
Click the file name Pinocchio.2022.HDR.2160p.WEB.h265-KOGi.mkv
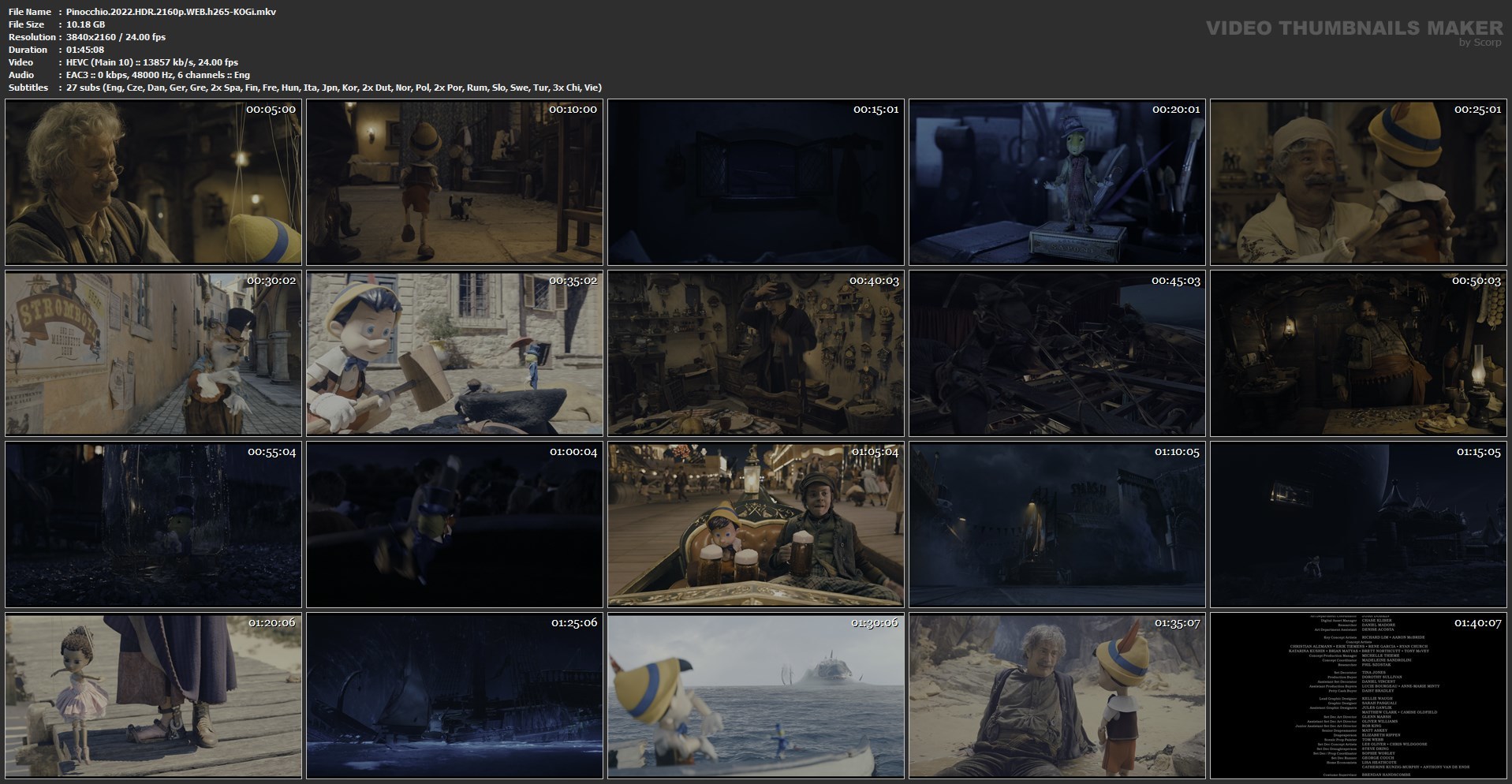coord(171,12)
